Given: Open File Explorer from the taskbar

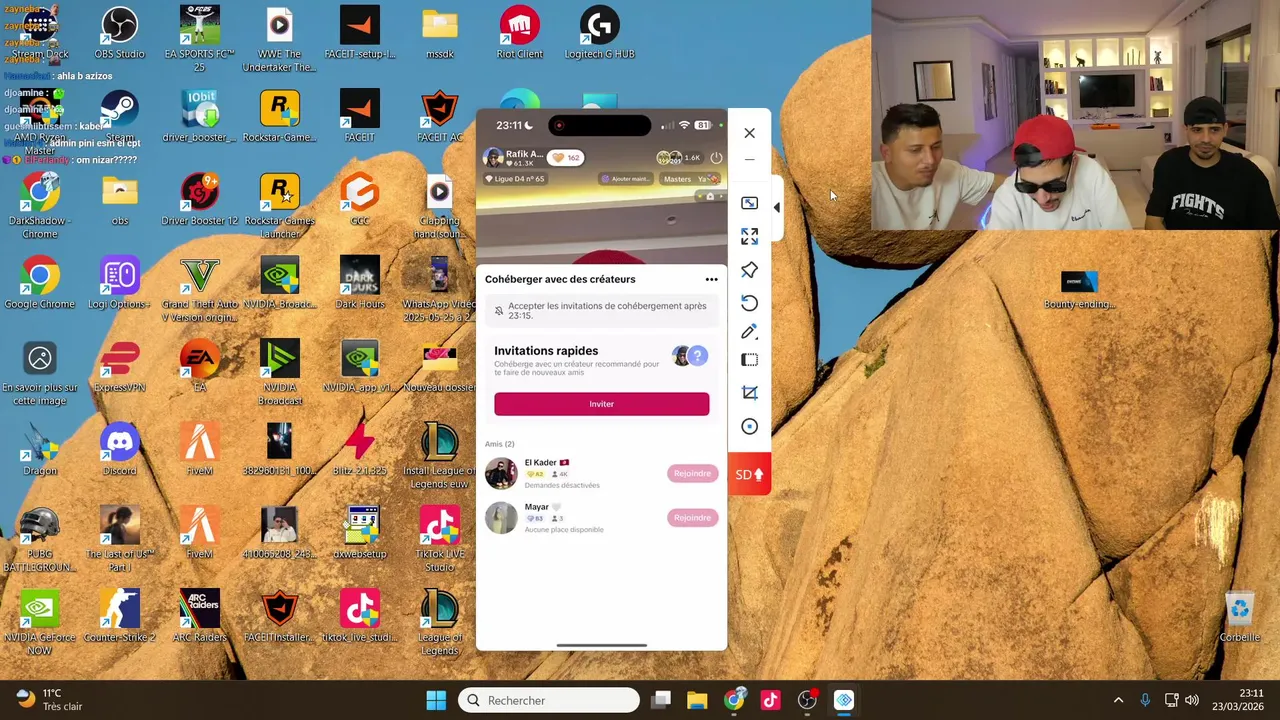Looking at the screenshot, I should click(697, 700).
